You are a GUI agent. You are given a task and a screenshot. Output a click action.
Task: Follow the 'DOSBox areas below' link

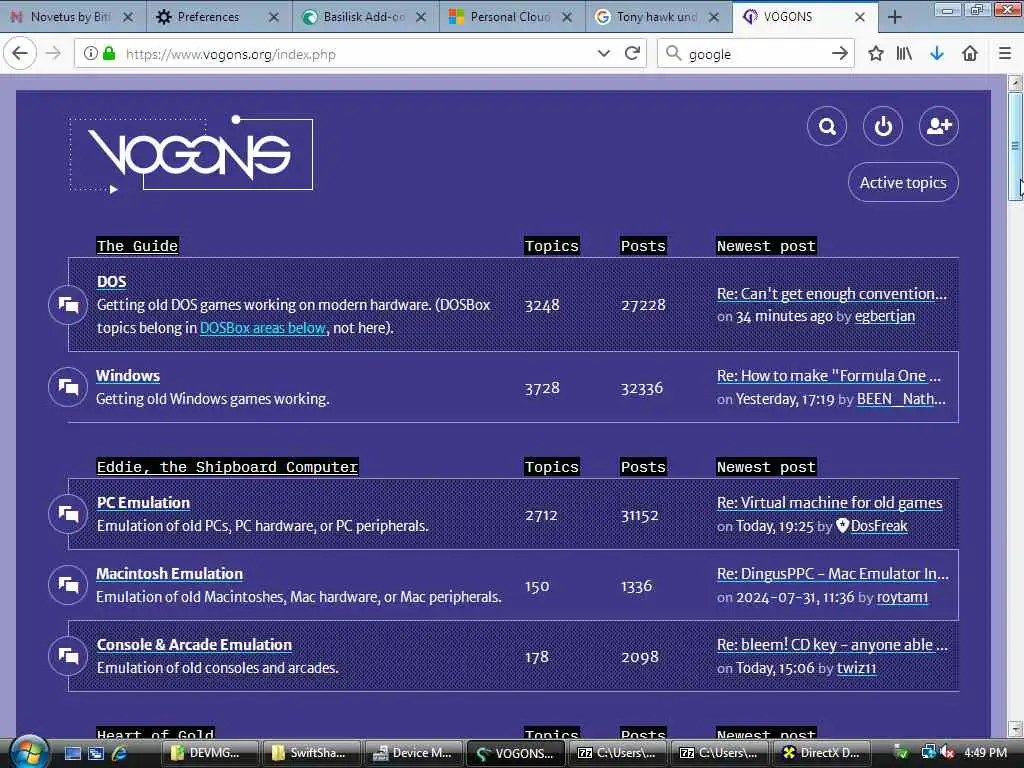click(263, 328)
